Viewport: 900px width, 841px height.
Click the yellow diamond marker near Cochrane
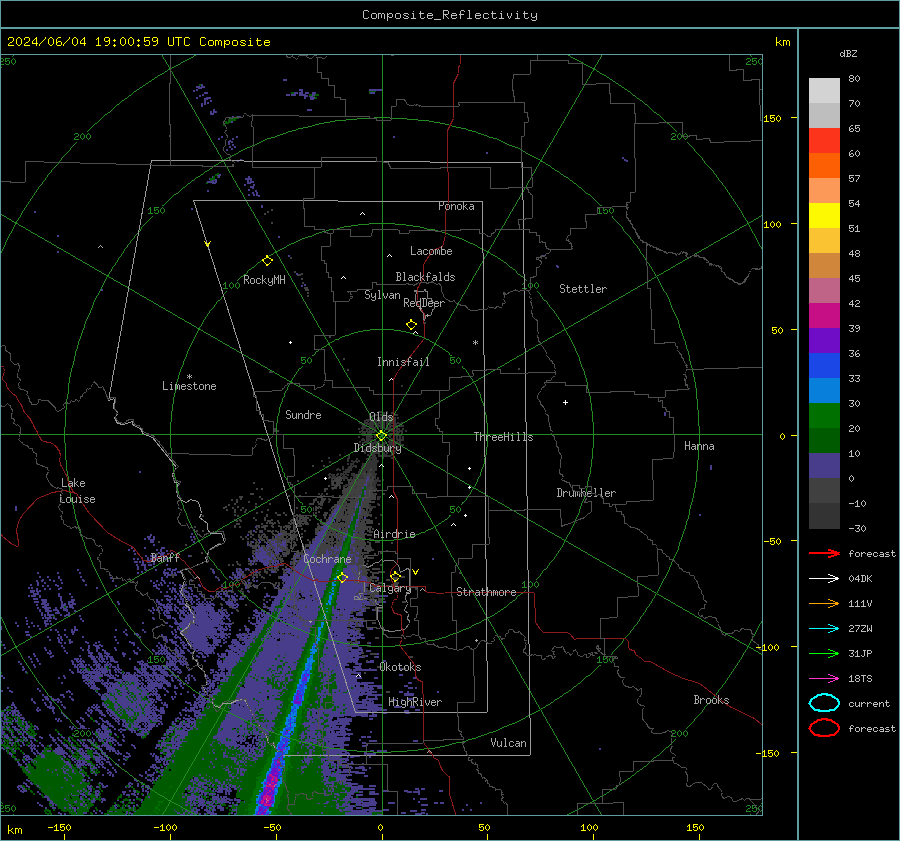click(343, 577)
